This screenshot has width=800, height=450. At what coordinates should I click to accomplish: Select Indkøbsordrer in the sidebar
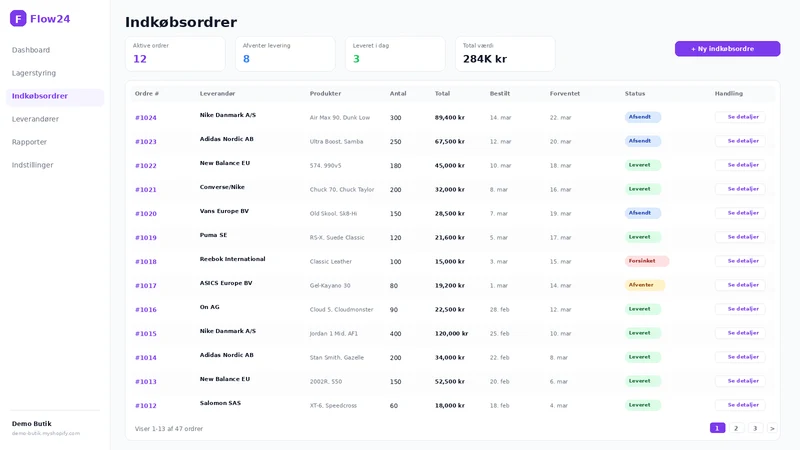point(55,96)
